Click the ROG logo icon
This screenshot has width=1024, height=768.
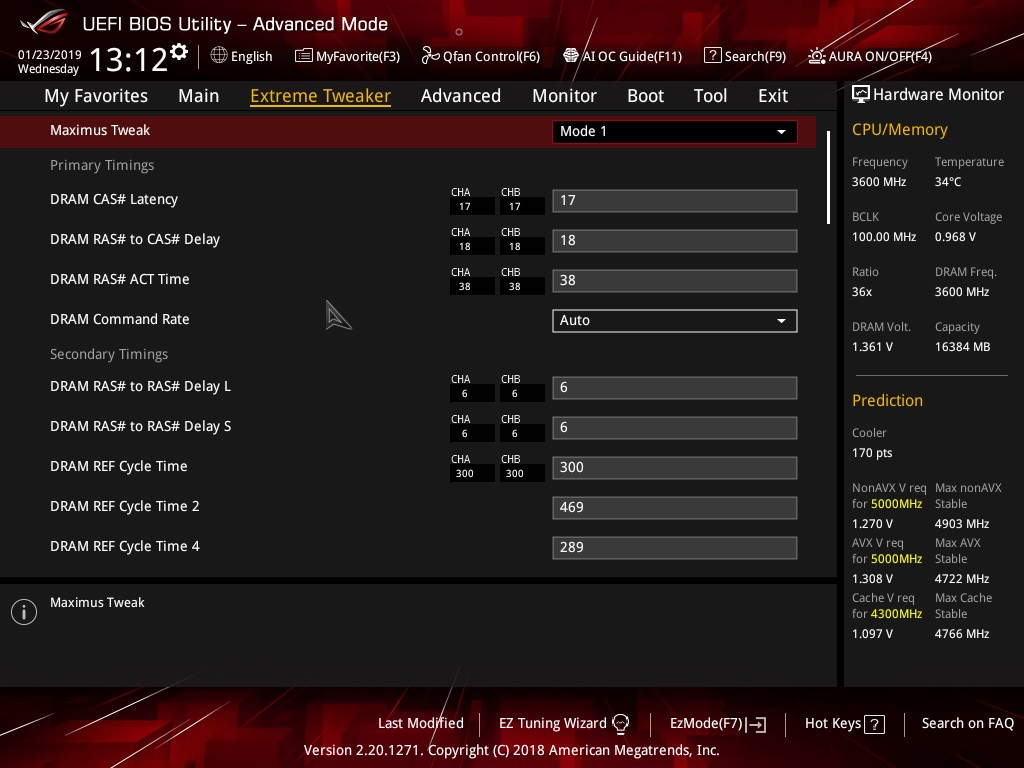(44, 22)
